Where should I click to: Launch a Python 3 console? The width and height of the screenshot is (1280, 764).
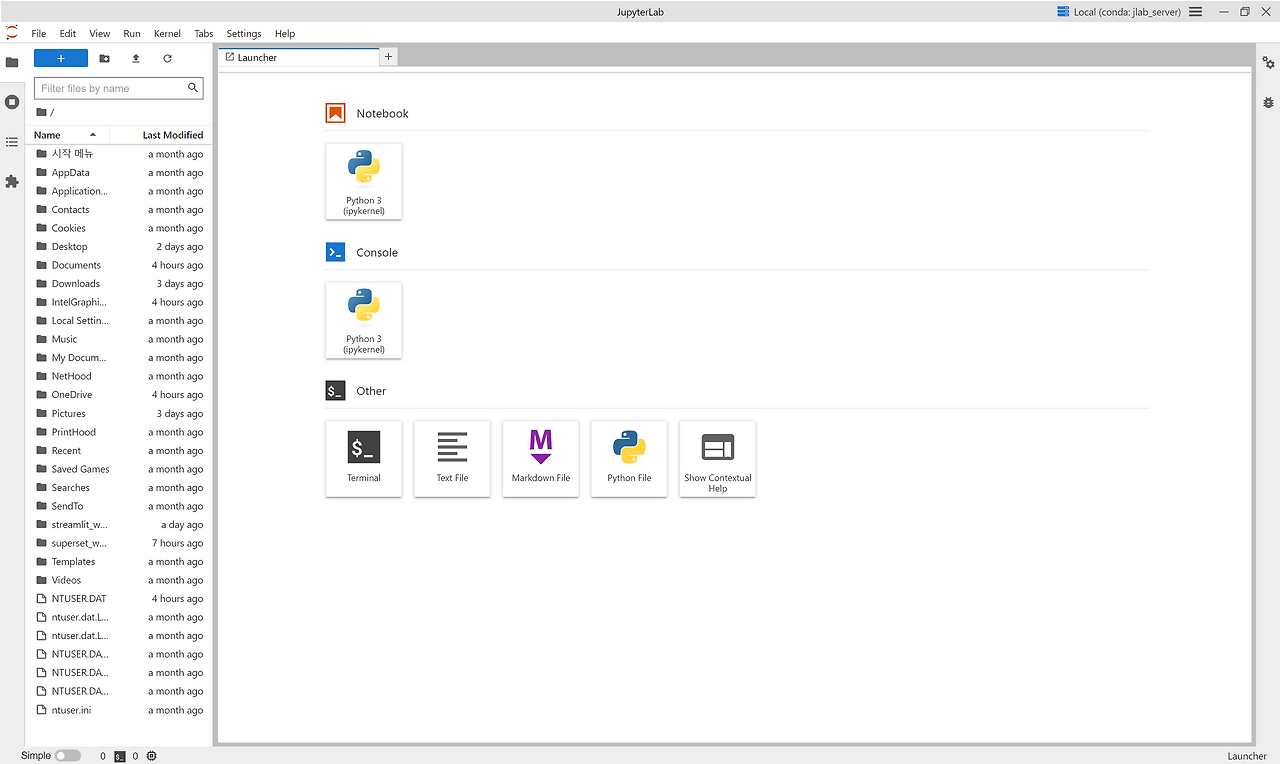pos(364,320)
